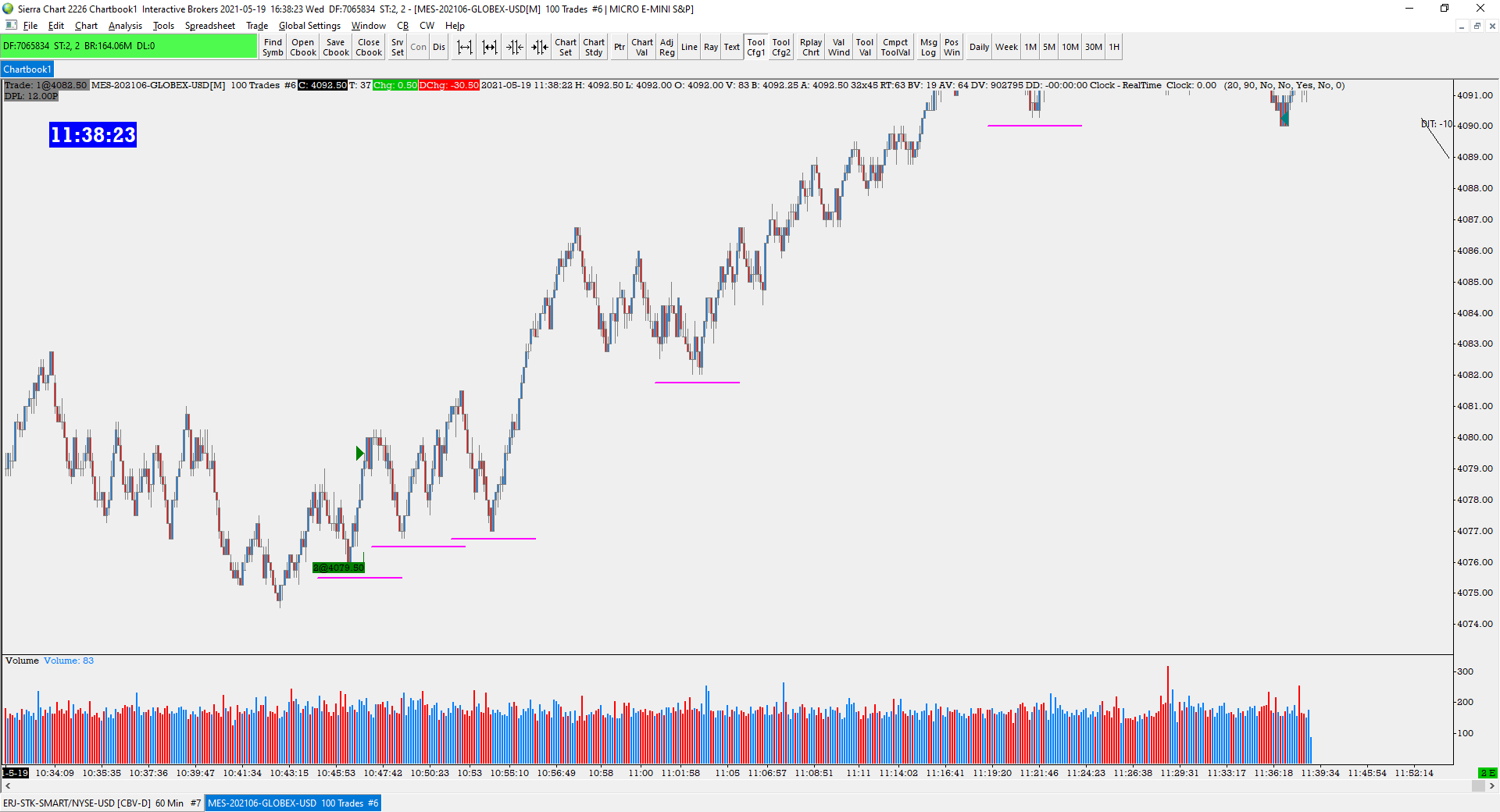Click the horizontal scrollbar left arrow

pos(8,786)
